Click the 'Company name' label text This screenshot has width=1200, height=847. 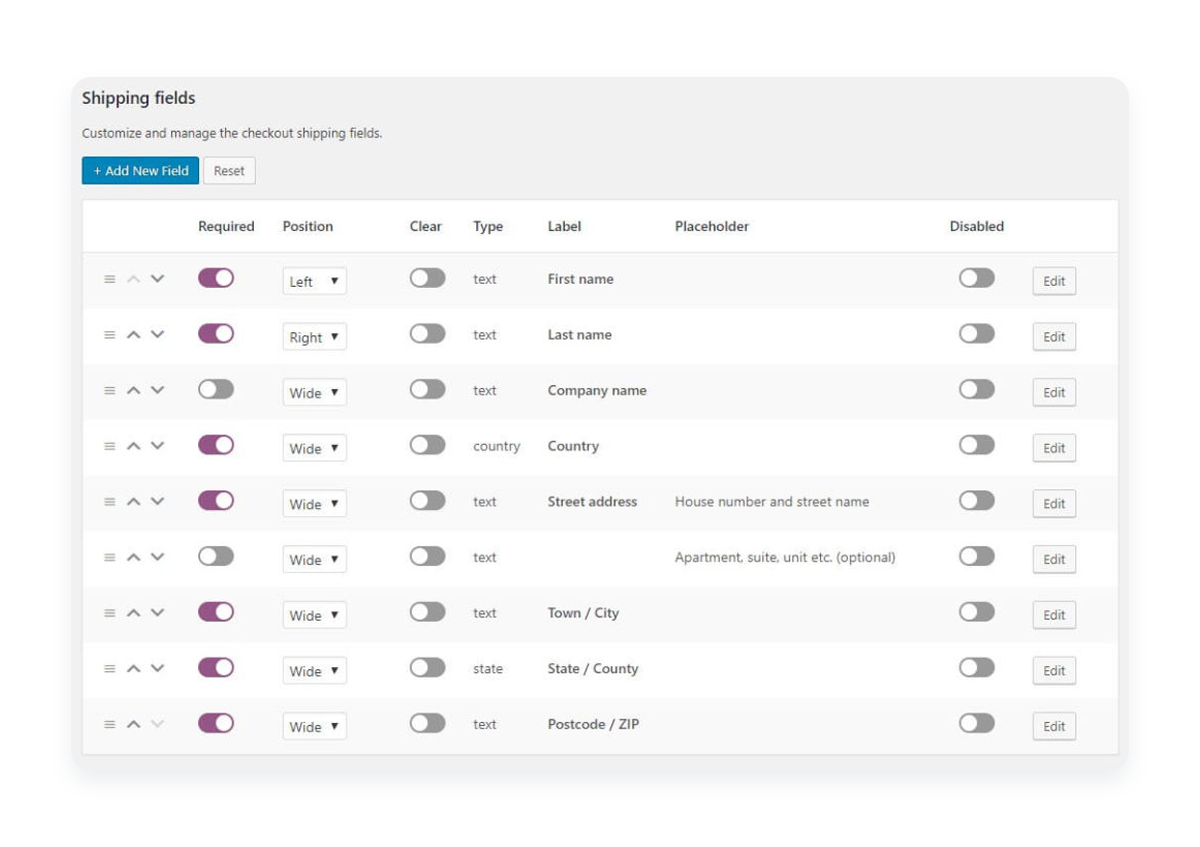point(597,391)
